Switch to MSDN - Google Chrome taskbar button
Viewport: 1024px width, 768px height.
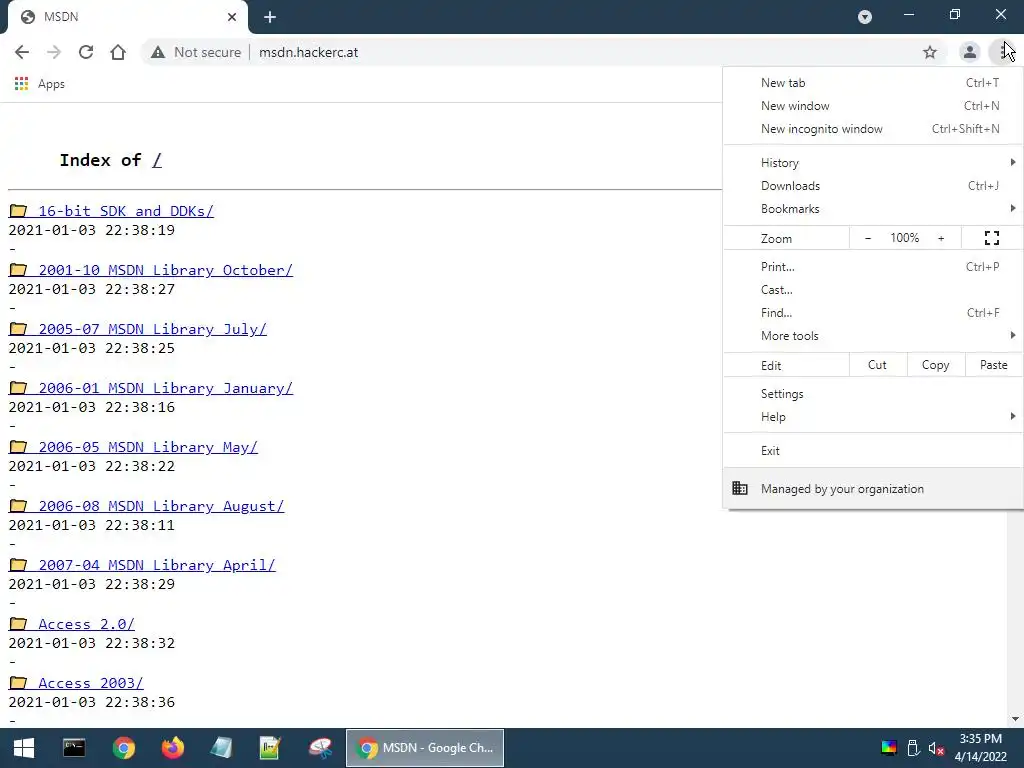pos(424,748)
